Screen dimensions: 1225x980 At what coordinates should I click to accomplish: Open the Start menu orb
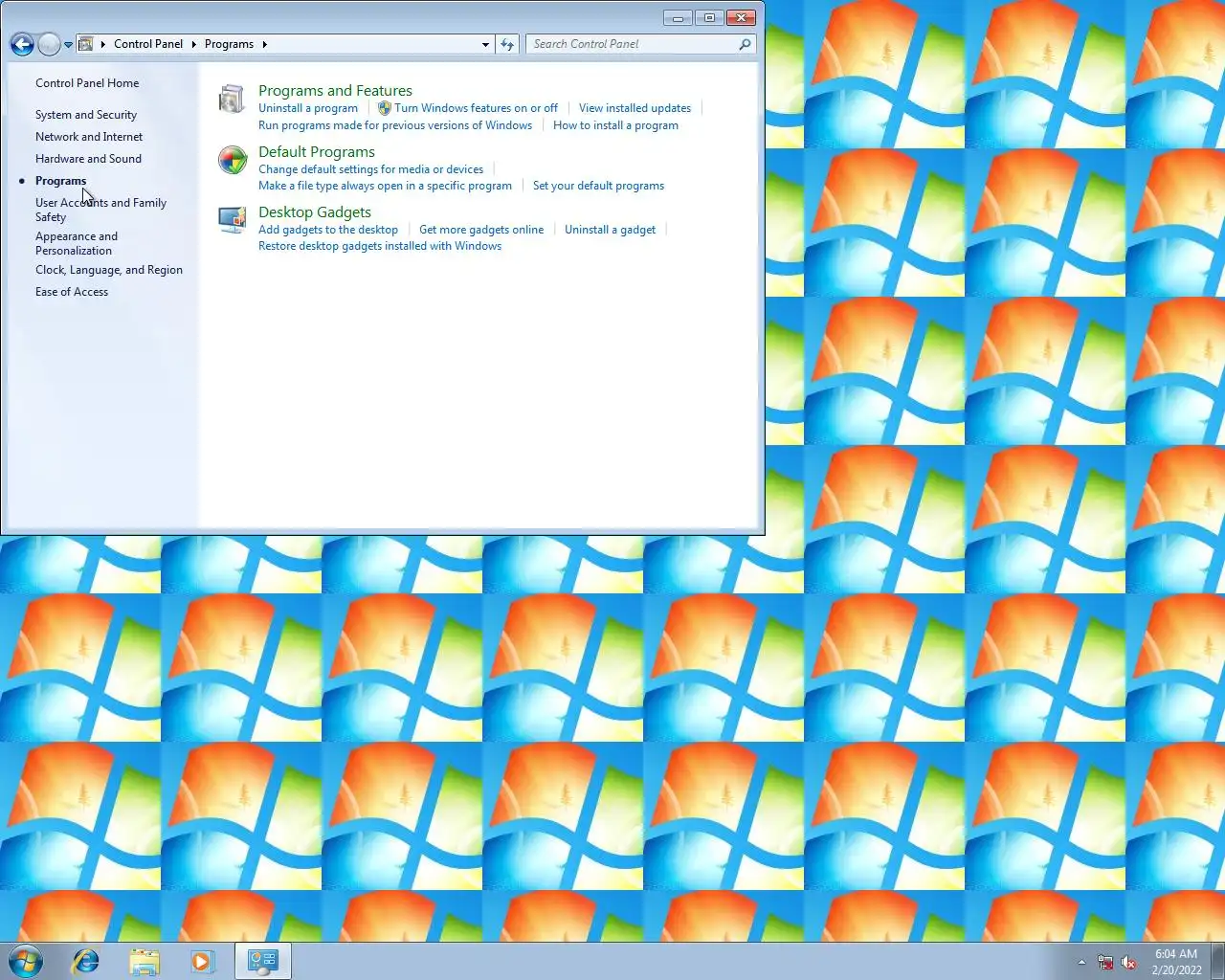[x=26, y=961]
